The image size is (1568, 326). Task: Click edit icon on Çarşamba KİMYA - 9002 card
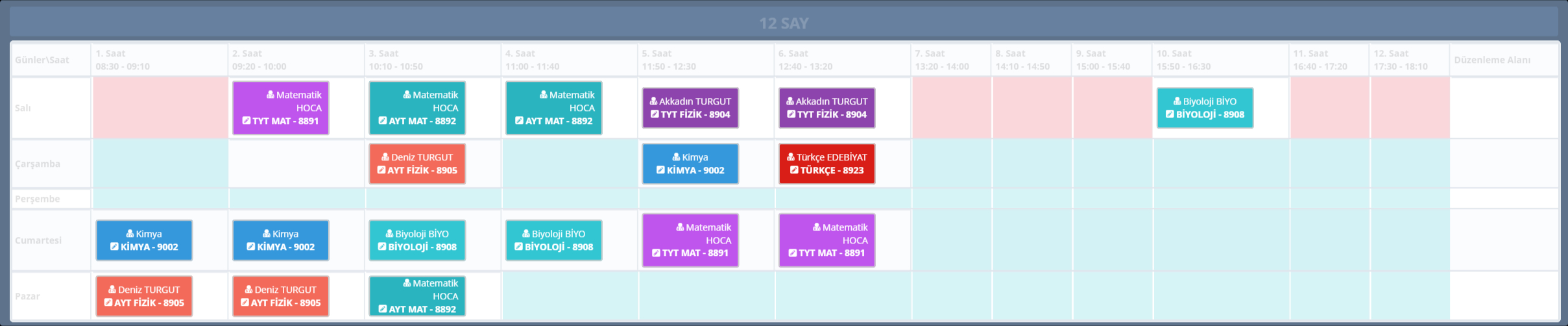point(660,170)
